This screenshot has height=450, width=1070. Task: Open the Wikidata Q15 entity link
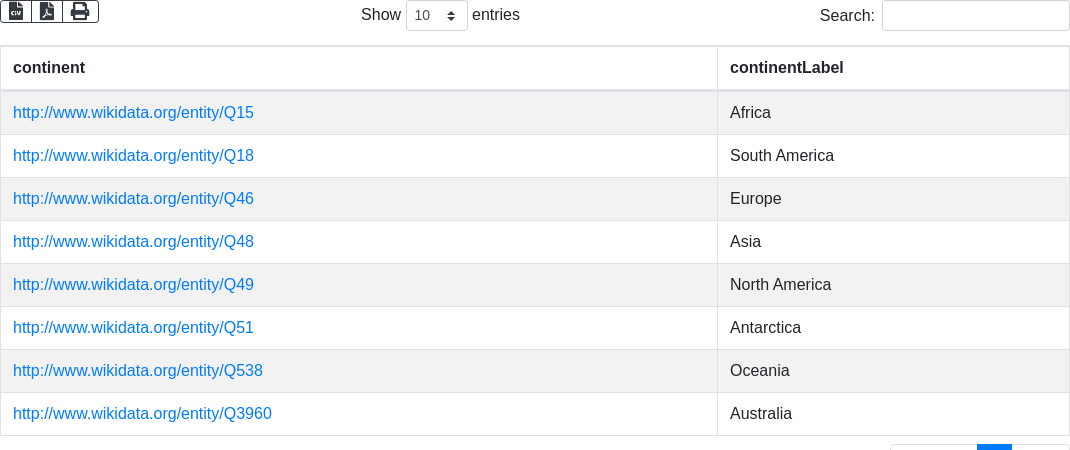coord(133,113)
